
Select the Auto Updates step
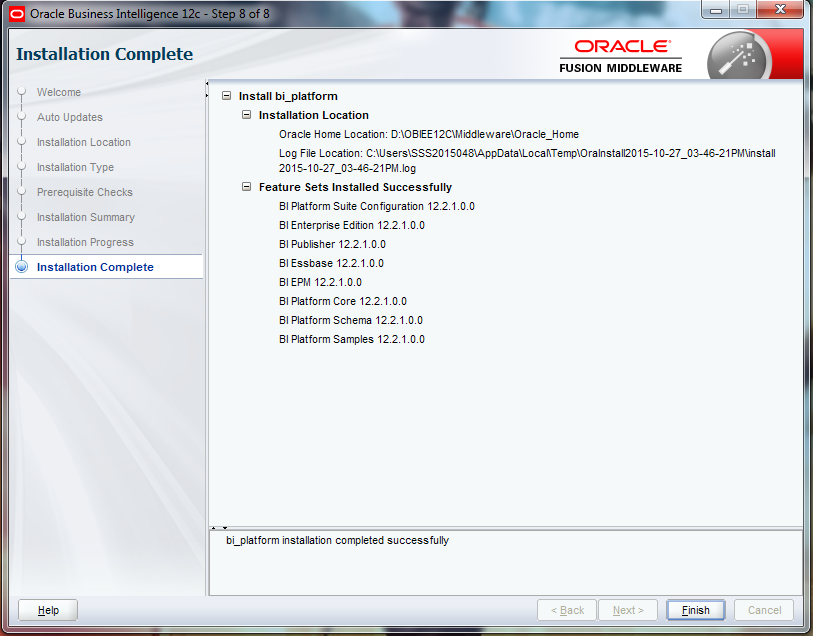[69, 117]
